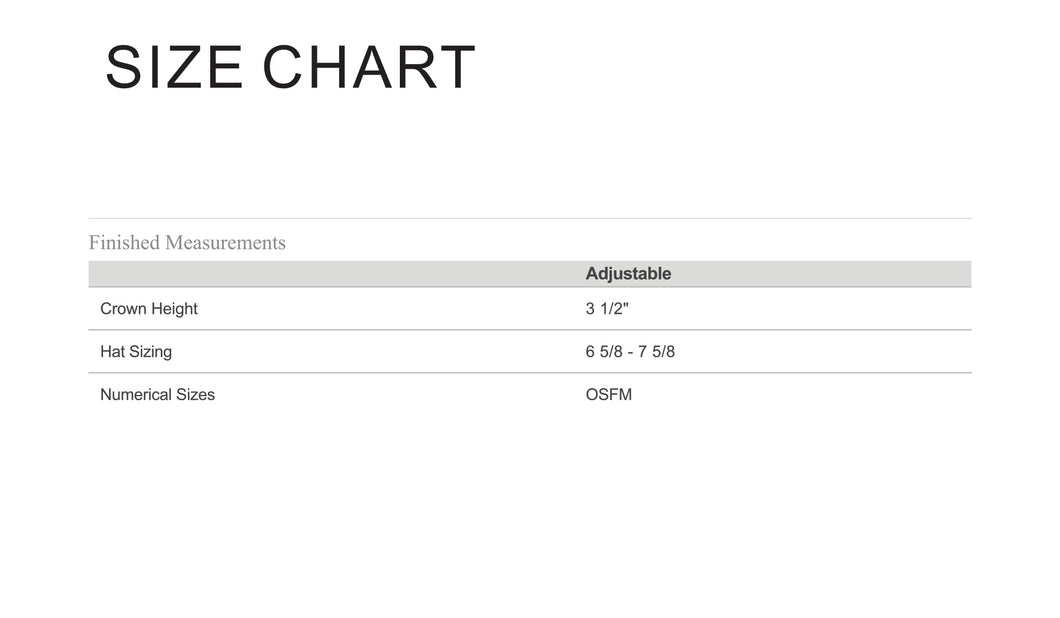Viewport: 1060px width, 618px height.
Task: Click the empty gray header cell left of Adjustable
Action: coord(335,274)
